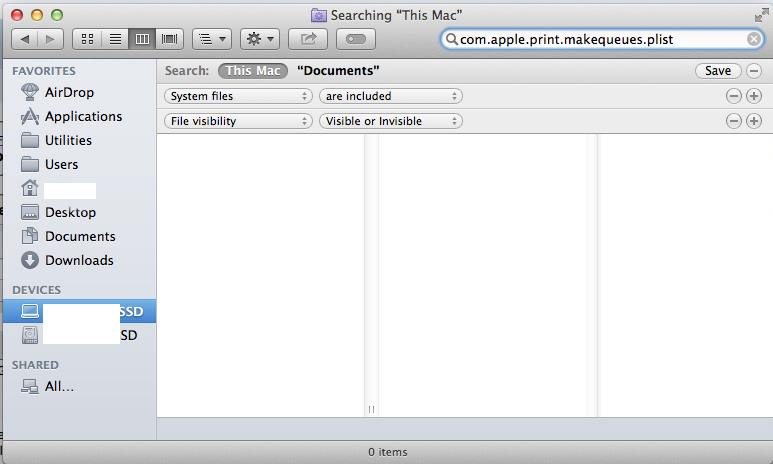This screenshot has width=773, height=464.
Task: Select the This Mac search scope
Action: [253, 71]
